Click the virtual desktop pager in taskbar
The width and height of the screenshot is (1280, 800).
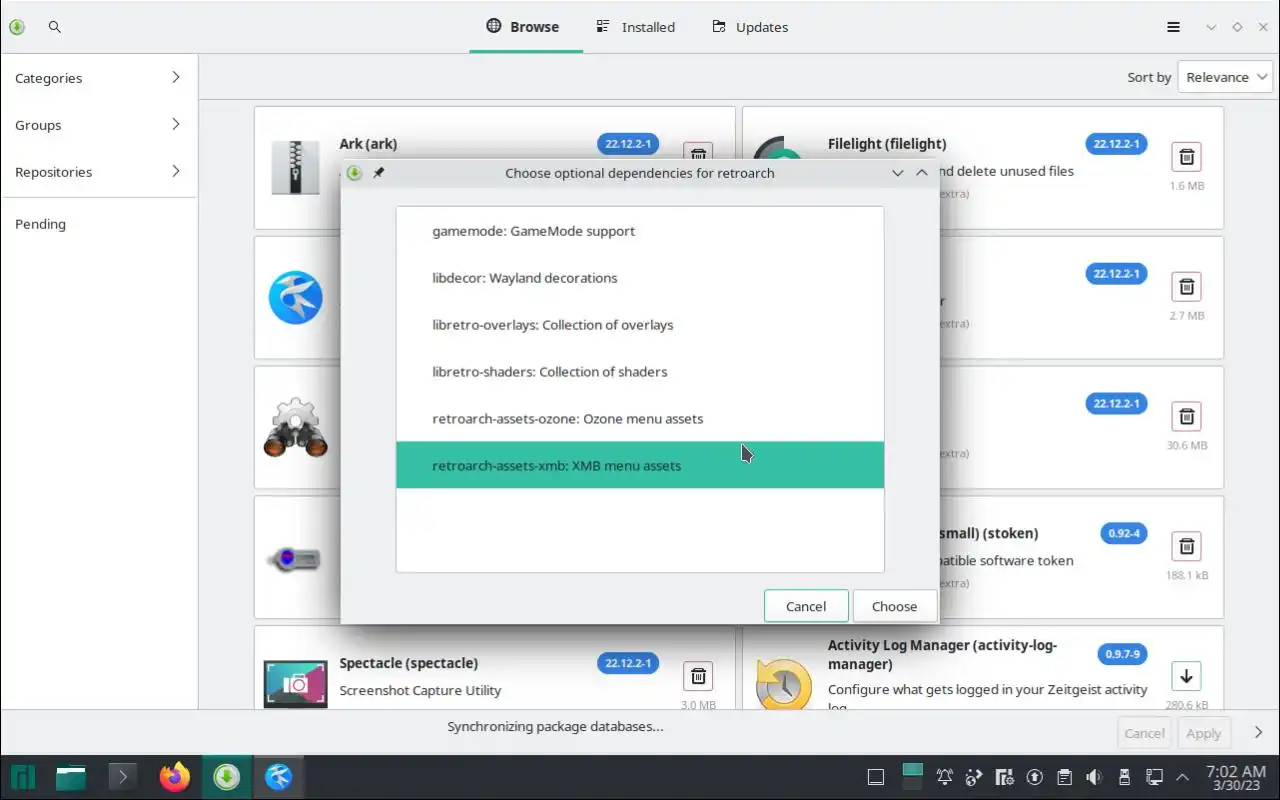912,777
